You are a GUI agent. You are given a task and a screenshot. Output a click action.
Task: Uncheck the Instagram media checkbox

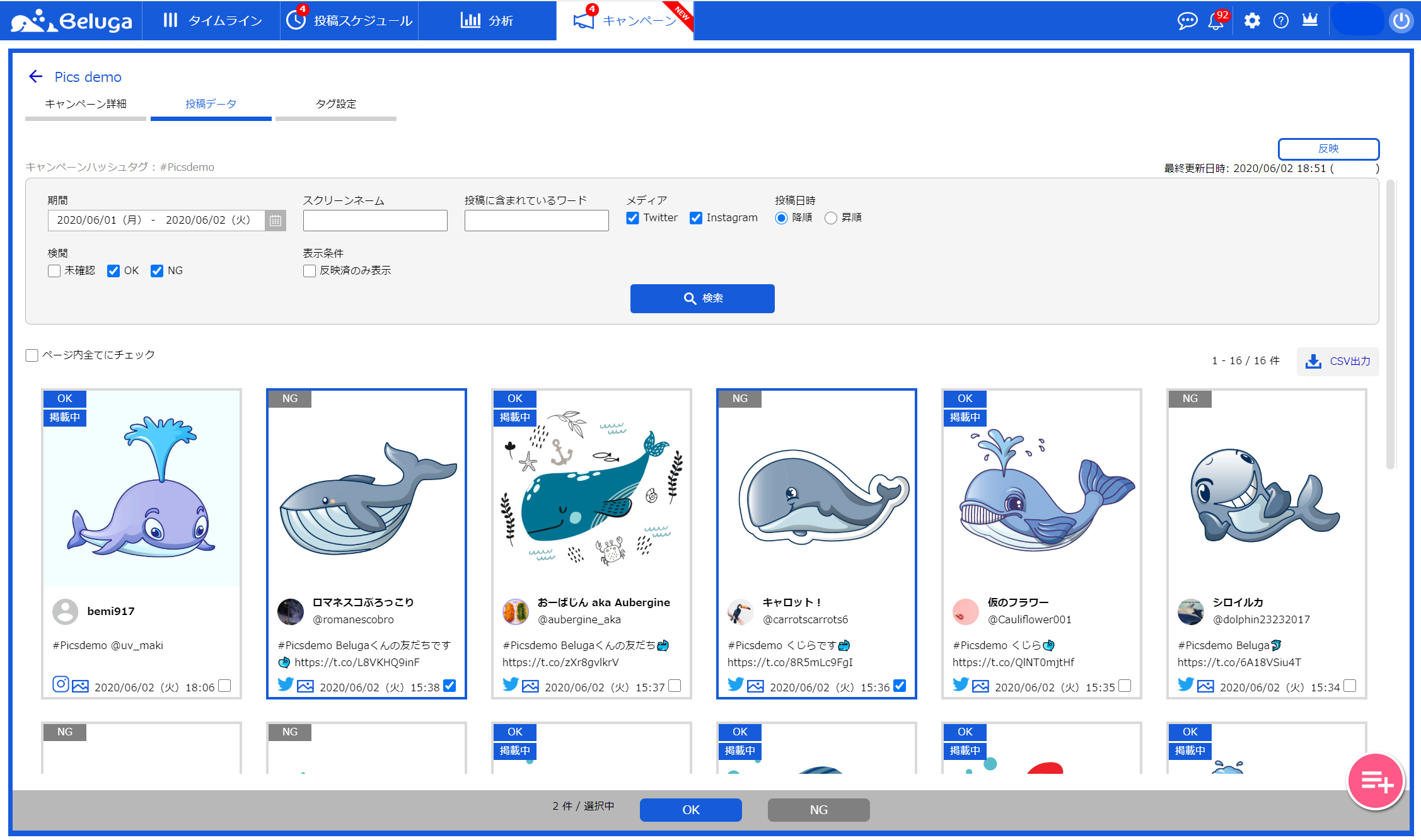[x=696, y=218]
